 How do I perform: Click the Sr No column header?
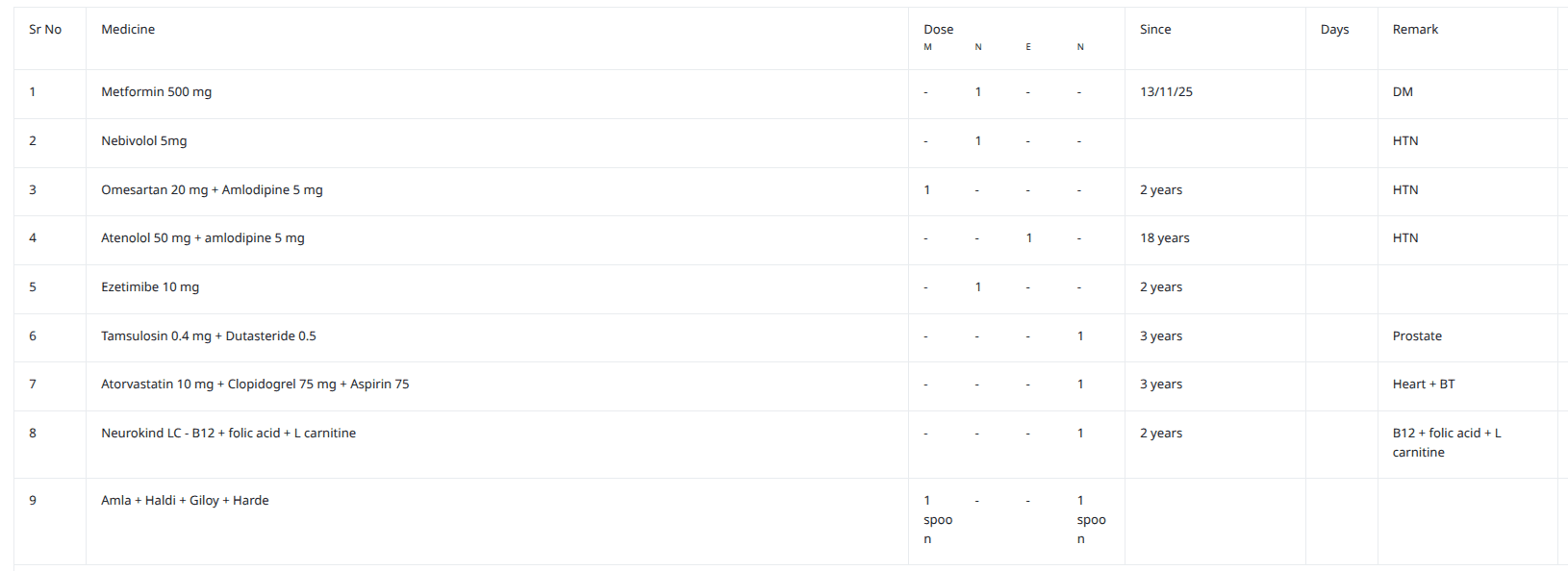coord(45,30)
